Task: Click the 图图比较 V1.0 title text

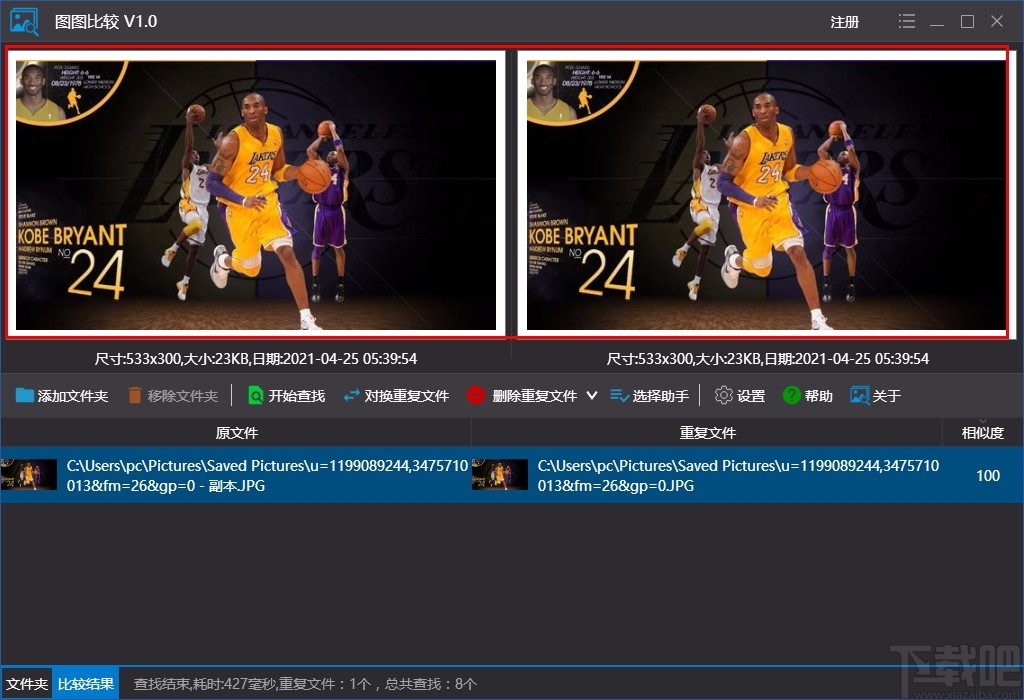Action: point(106,22)
